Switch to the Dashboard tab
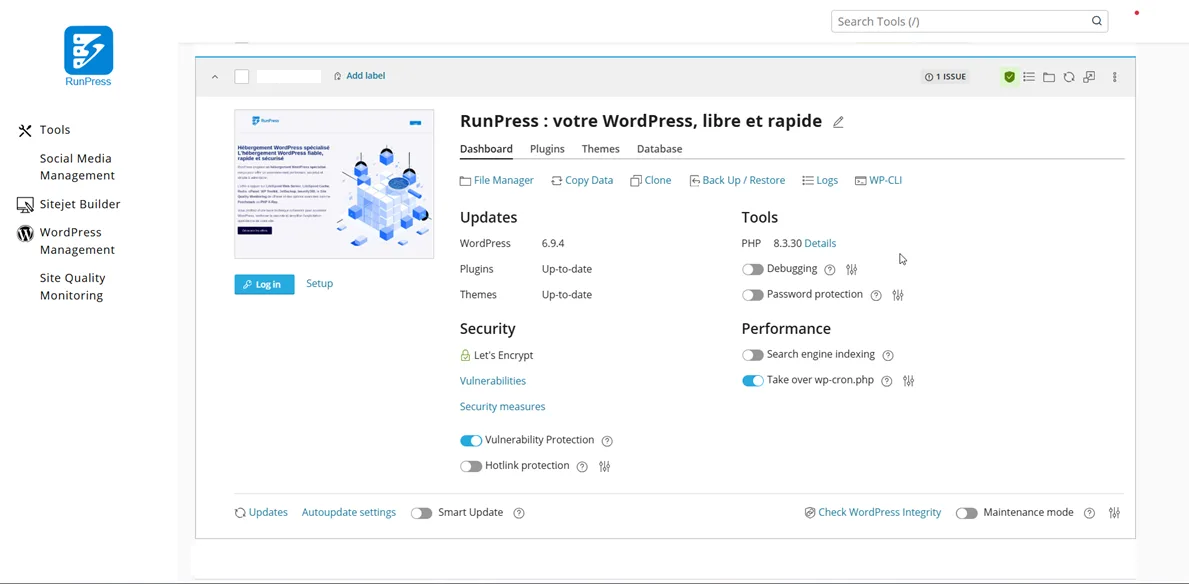This screenshot has height=584, width=1189. coord(486,149)
